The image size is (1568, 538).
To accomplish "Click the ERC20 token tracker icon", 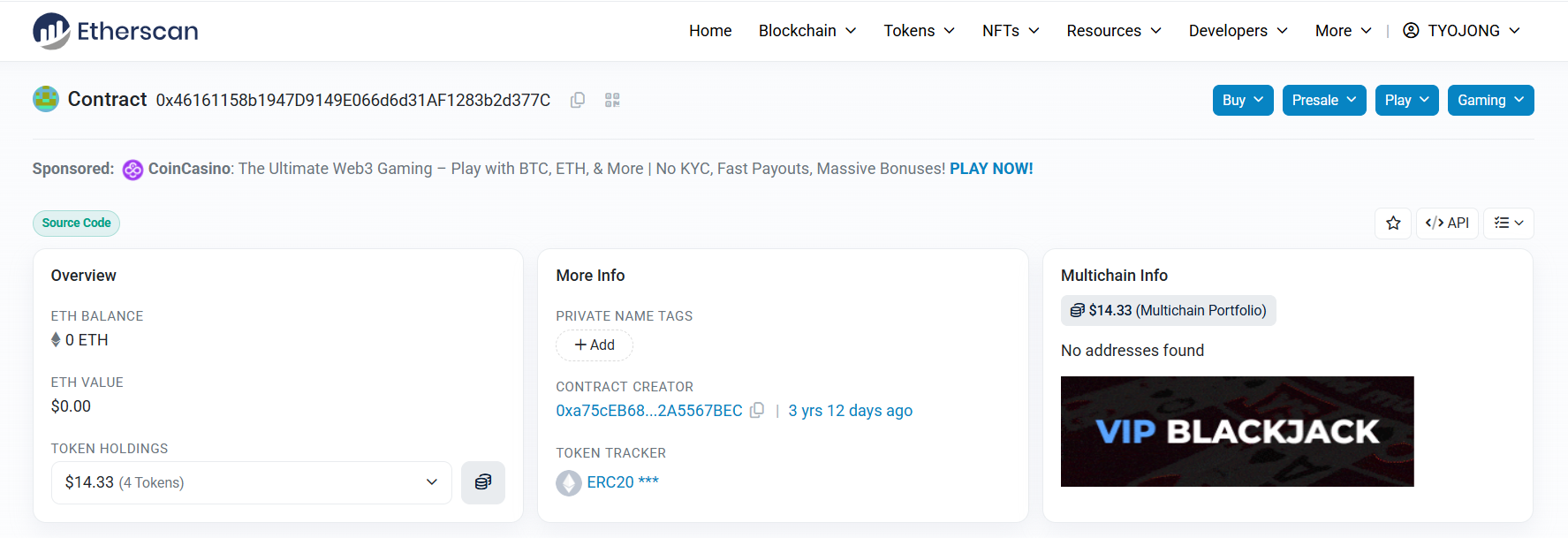I will coord(569,483).
